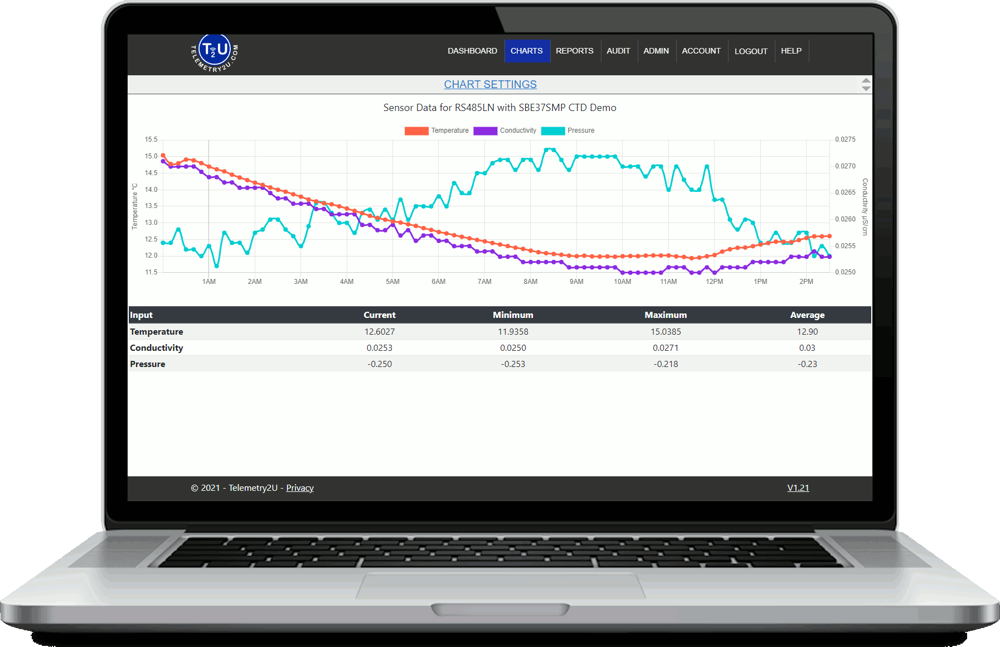Click the chart settings up arrow
This screenshot has height=647, width=1000.
tap(865, 81)
